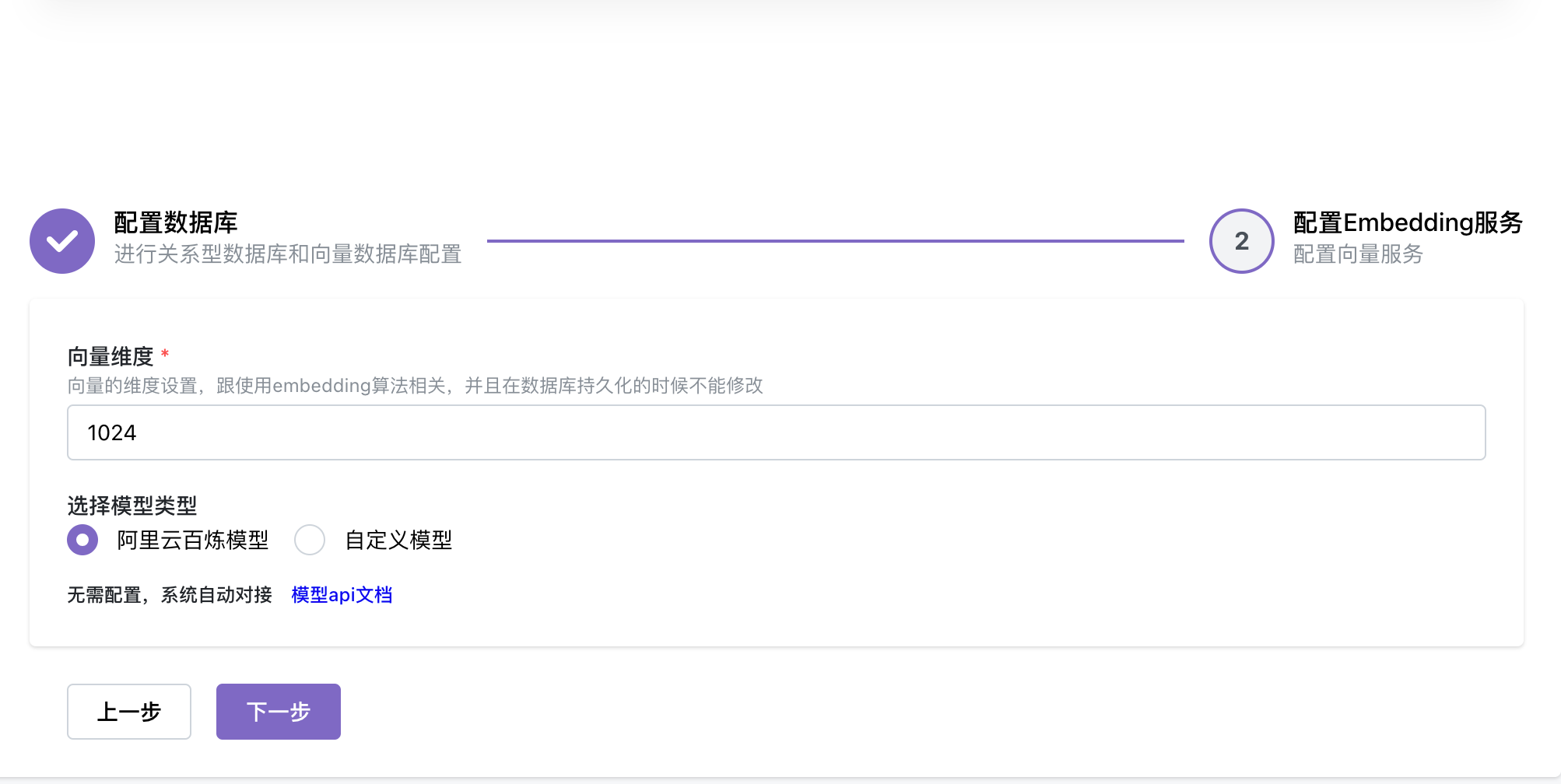Click the 向量的维度设置 hint text
Viewport: 1561px width, 784px height.
[415, 386]
